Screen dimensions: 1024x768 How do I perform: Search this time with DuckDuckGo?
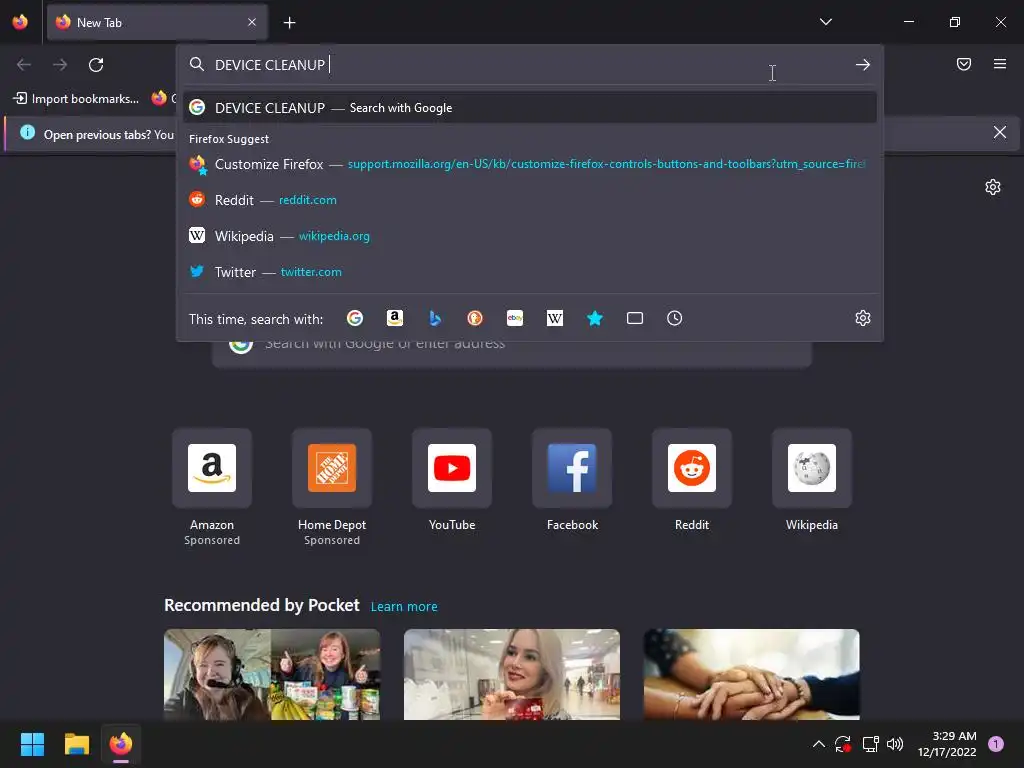coord(475,318)
